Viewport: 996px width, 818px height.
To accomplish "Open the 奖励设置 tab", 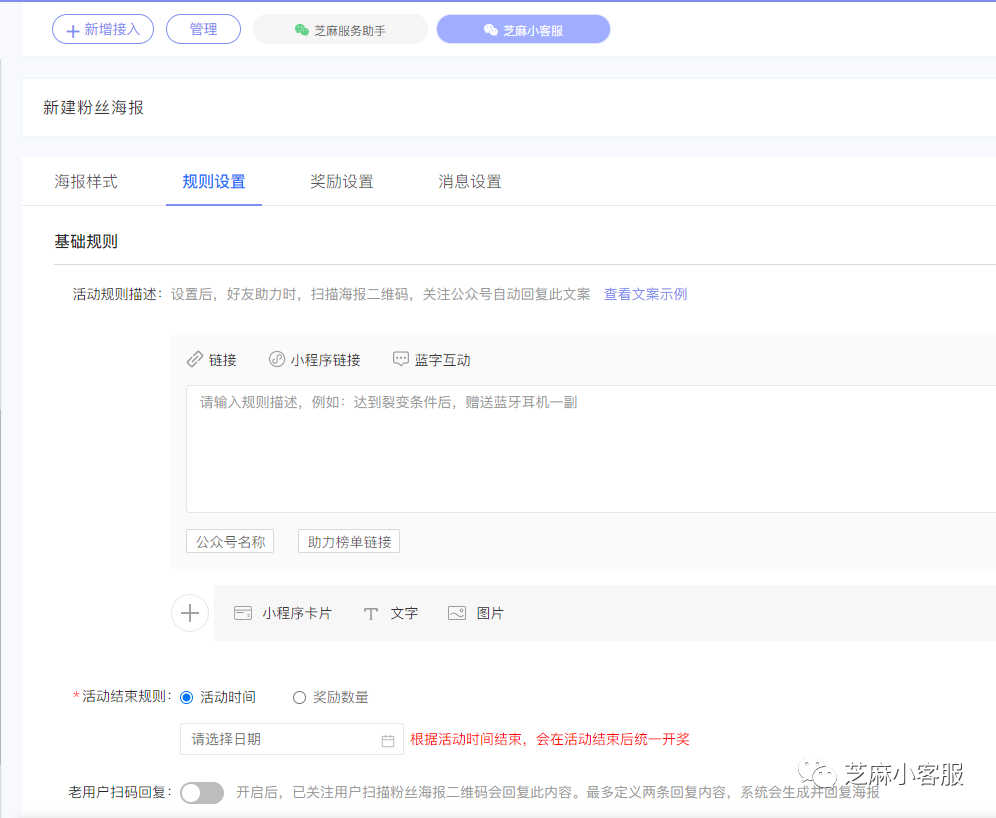I will (x=342, y=182).
